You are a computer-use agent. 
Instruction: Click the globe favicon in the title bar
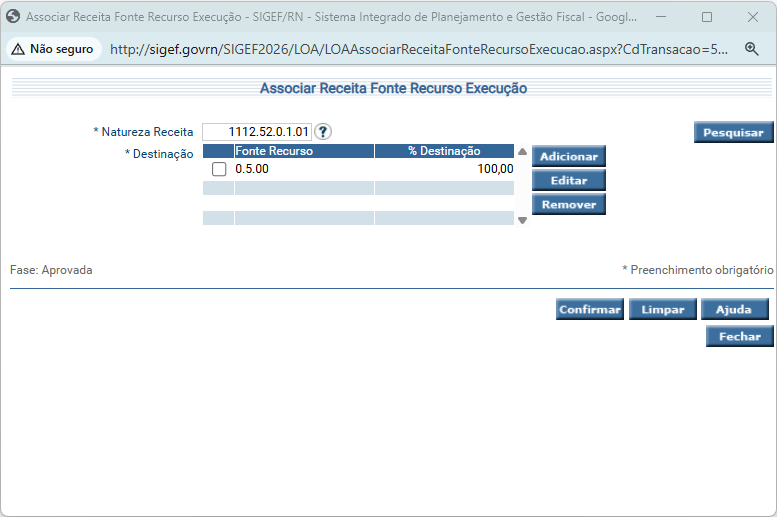tap(13, 17)
